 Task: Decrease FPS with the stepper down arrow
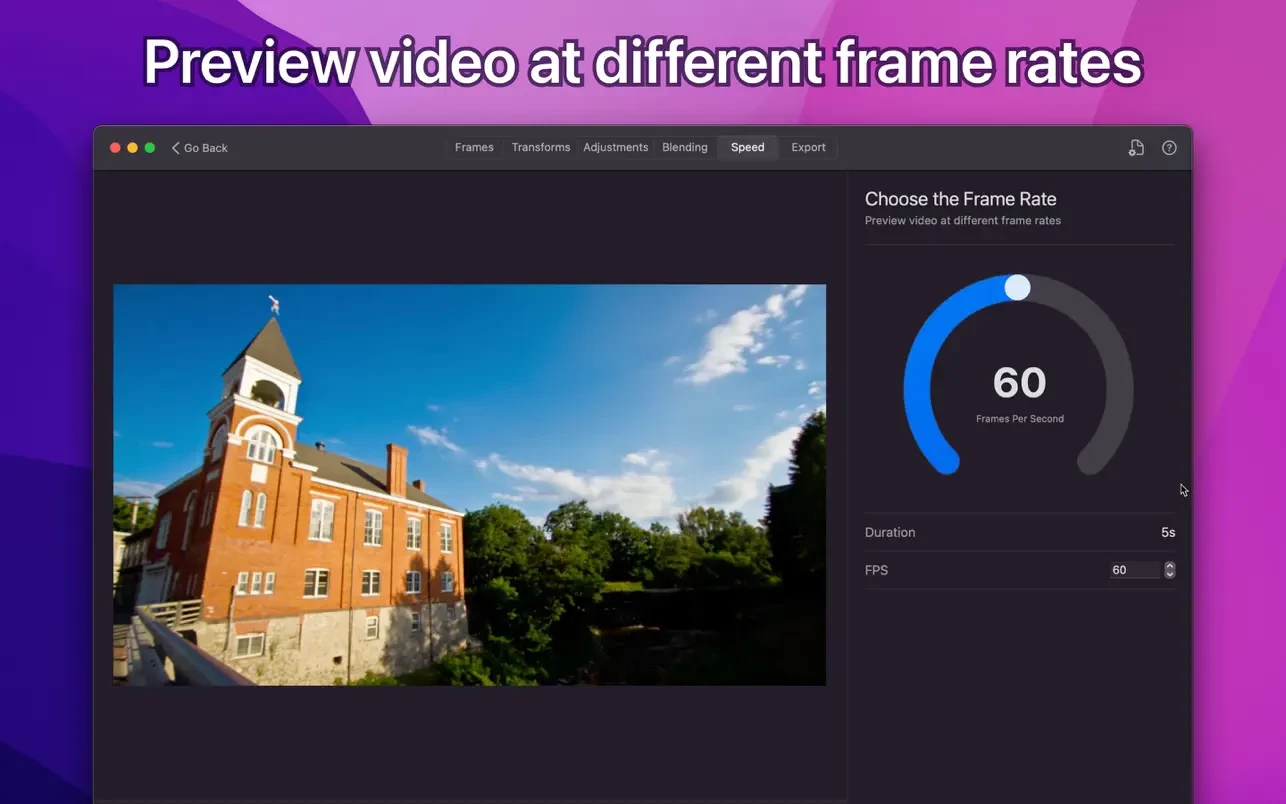pos(1170,574)
